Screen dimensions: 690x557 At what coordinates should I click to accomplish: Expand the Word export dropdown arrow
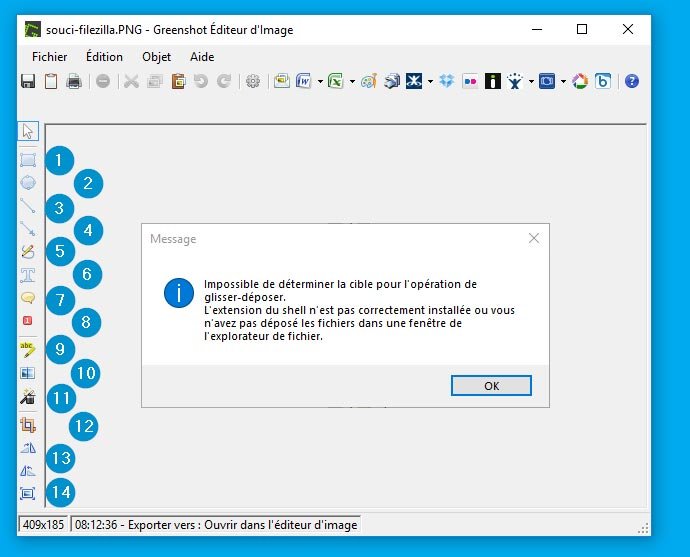coord(320,81)
